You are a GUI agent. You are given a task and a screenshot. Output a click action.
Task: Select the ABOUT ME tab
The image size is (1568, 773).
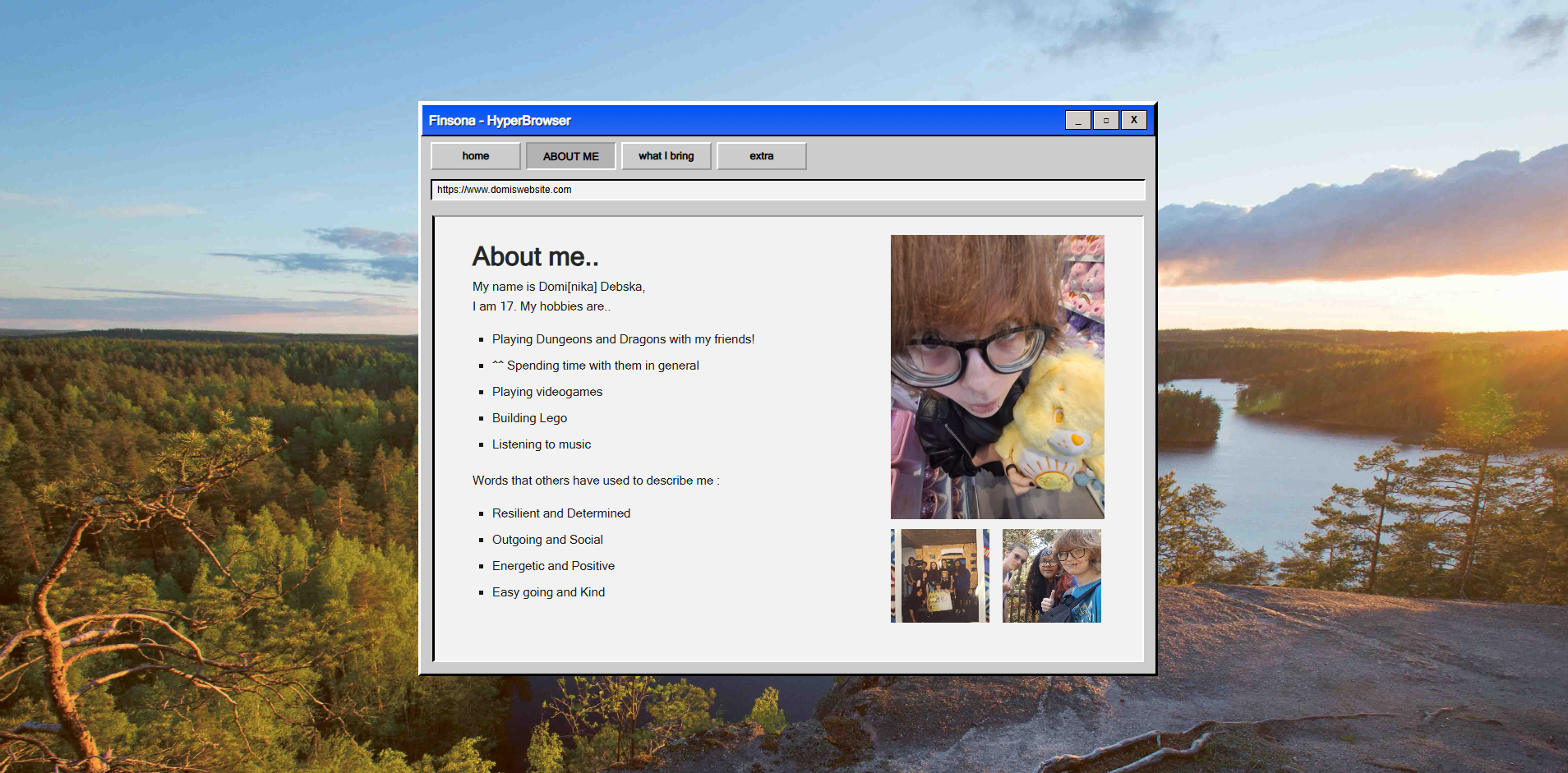pos(570,156)
